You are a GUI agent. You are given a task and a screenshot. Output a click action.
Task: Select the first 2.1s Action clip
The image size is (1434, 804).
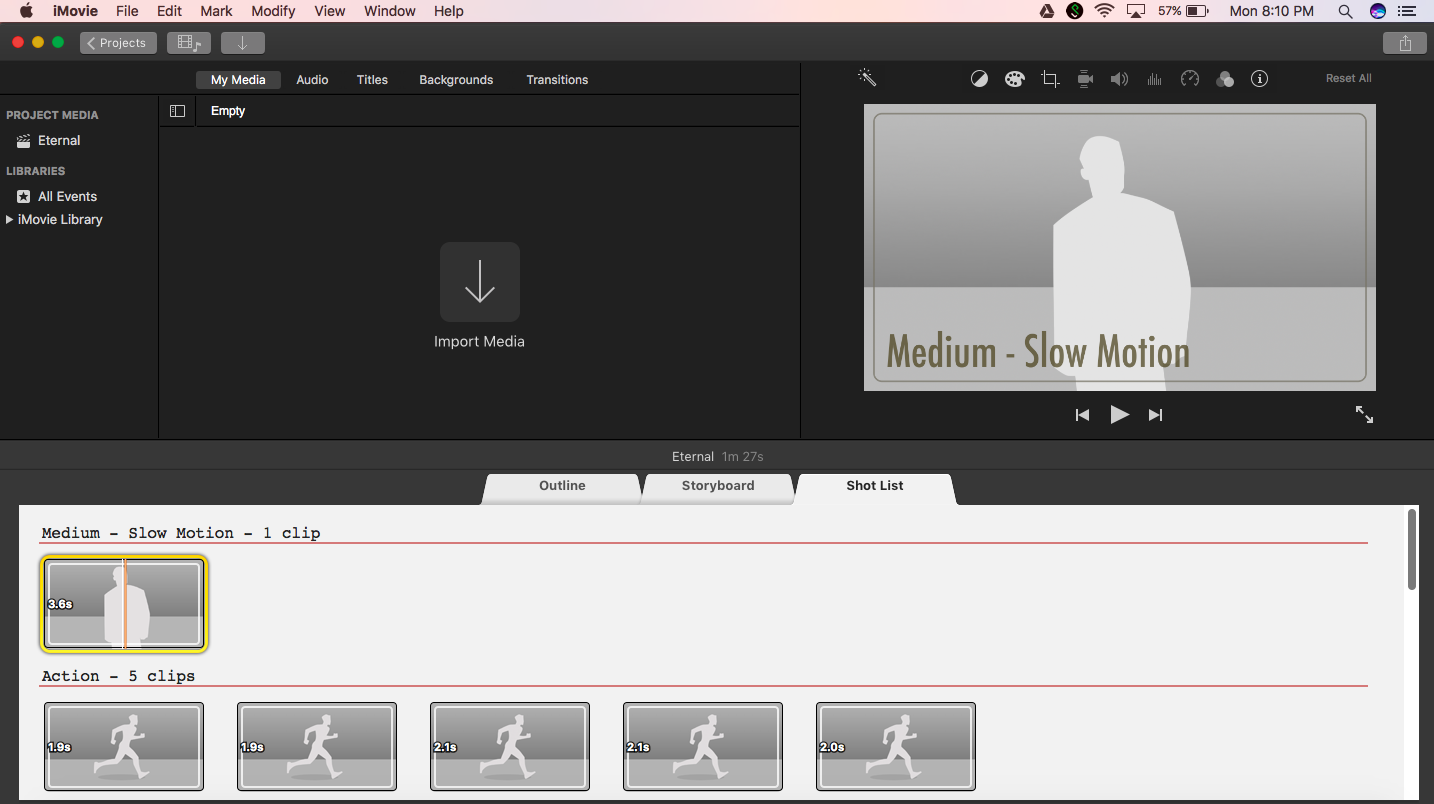coord(510,746)
